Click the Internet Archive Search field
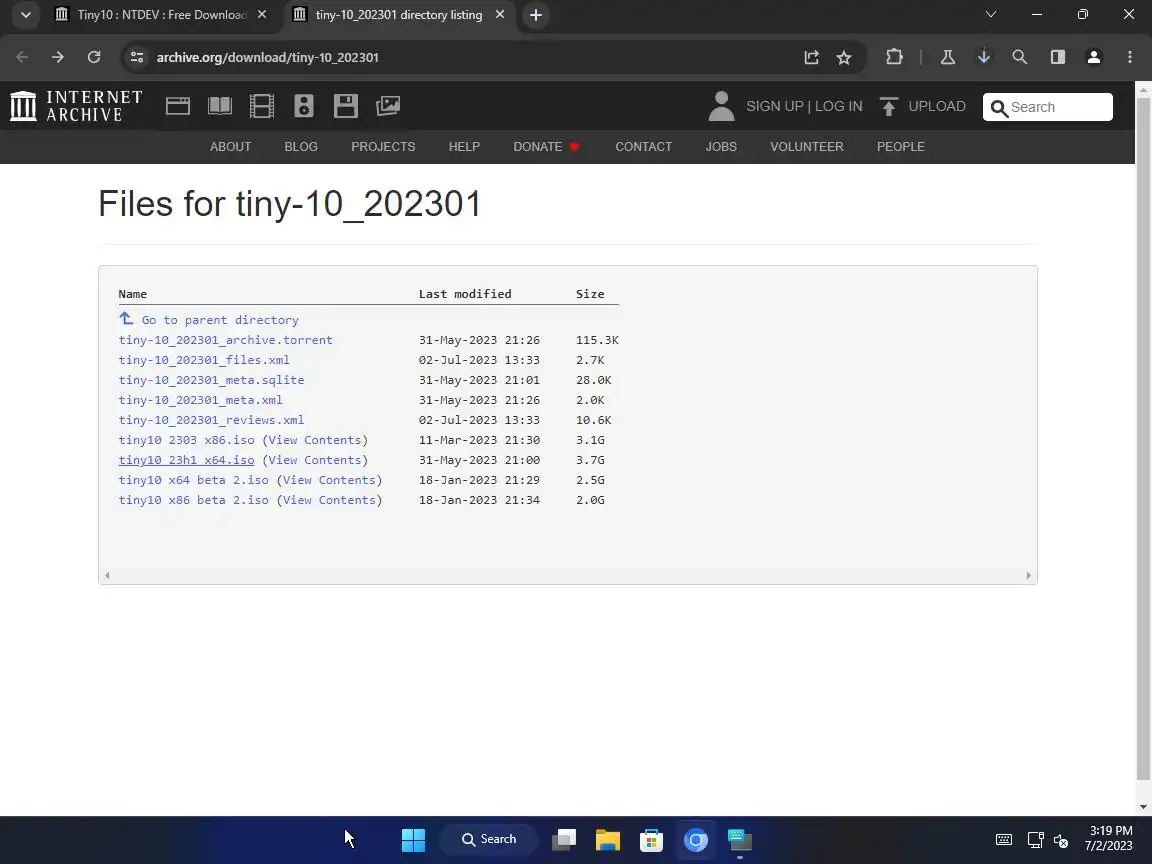This screenshot has width=1152, height=864. [x=1048, y=107]
